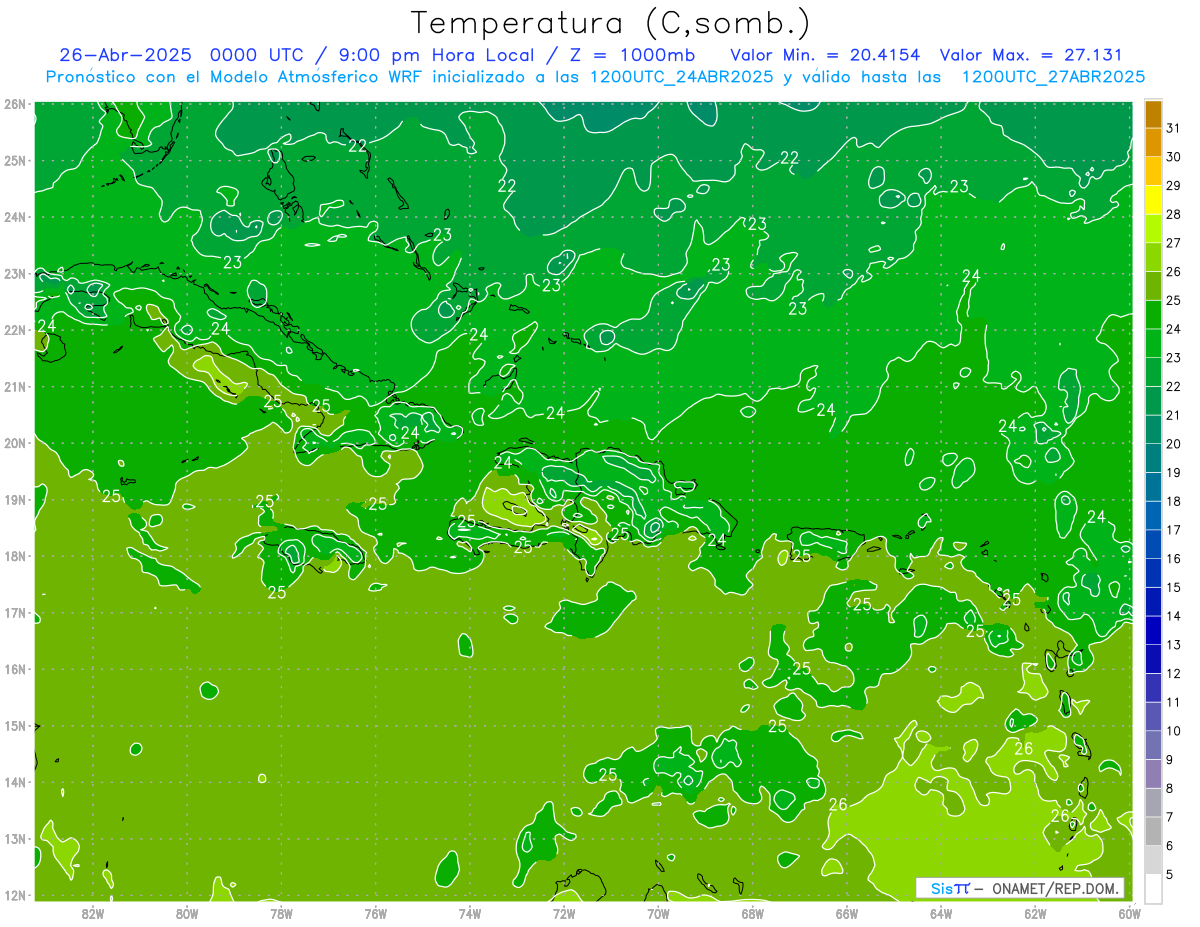Click the '10' label on the color scale
This screenshot has height=927, width=1200.
1173,731
